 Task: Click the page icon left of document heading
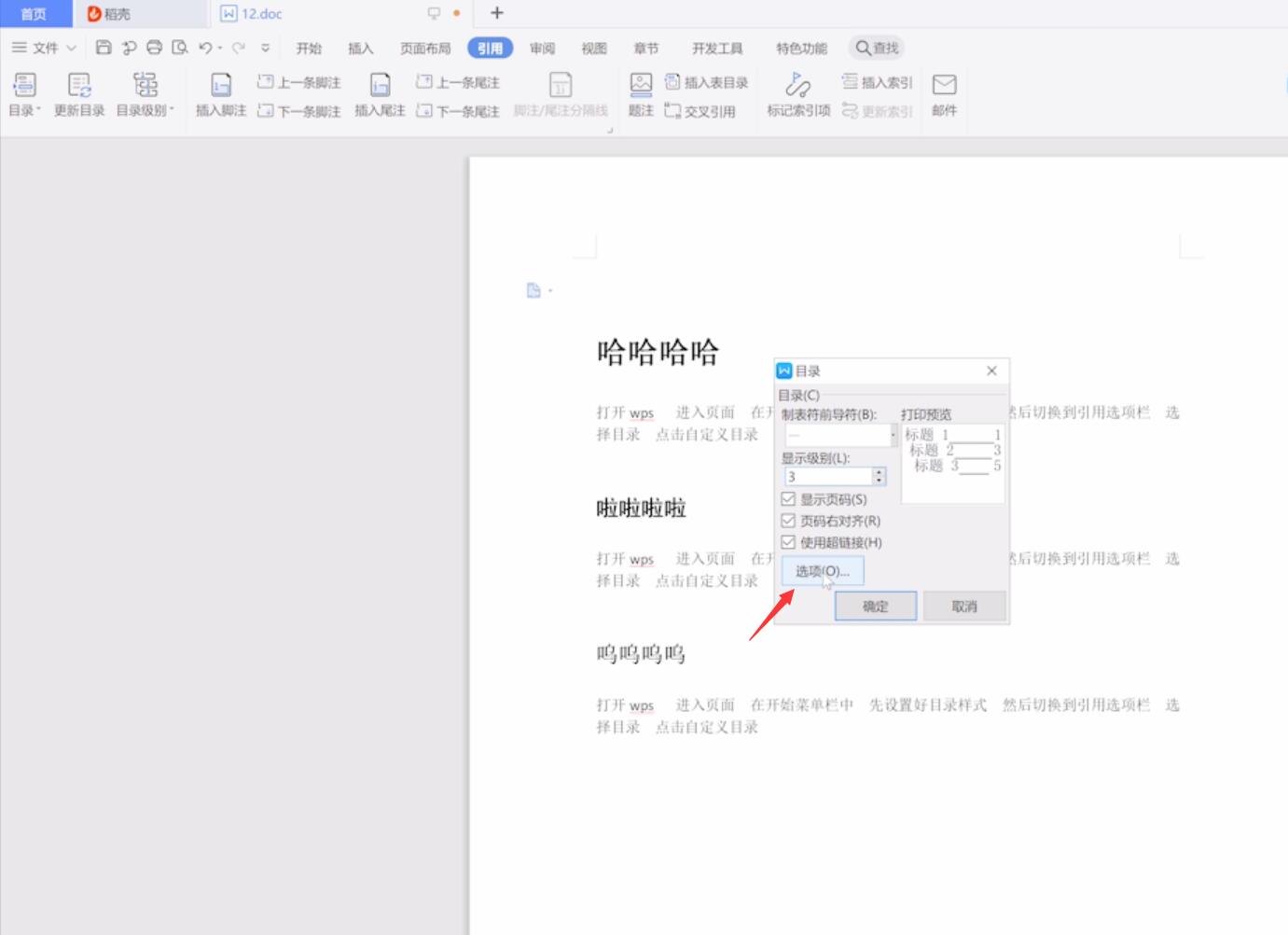click(x=533, y=290)
